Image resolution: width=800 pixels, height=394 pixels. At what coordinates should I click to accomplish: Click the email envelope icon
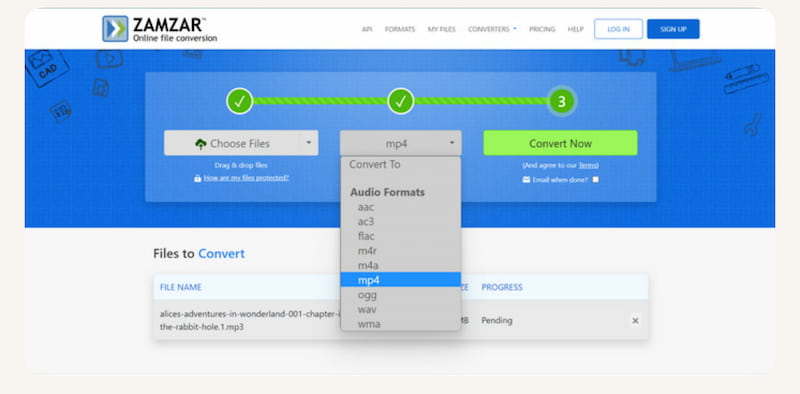point(526,180)
